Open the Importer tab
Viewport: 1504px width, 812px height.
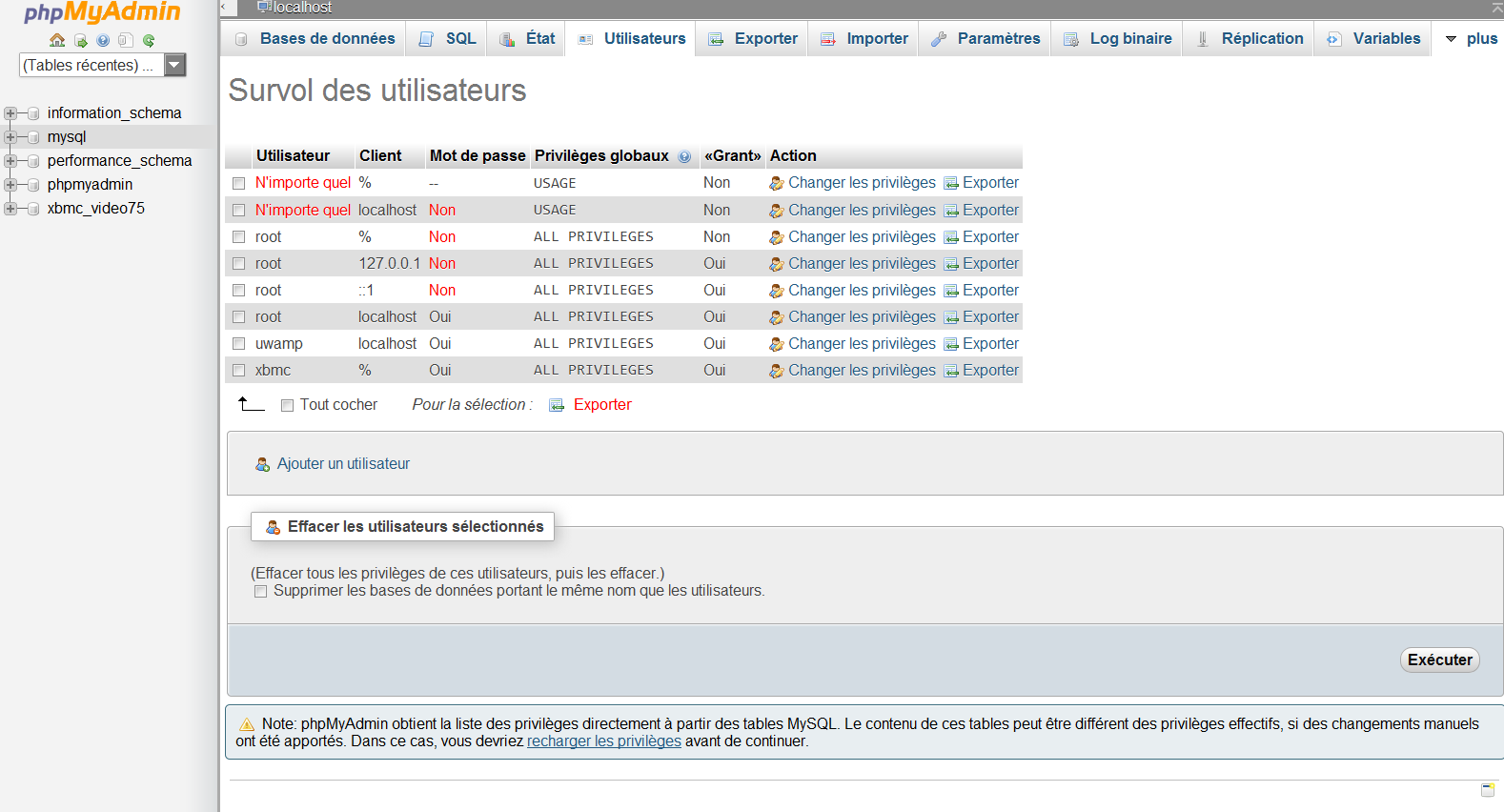(x=864, y=39)
